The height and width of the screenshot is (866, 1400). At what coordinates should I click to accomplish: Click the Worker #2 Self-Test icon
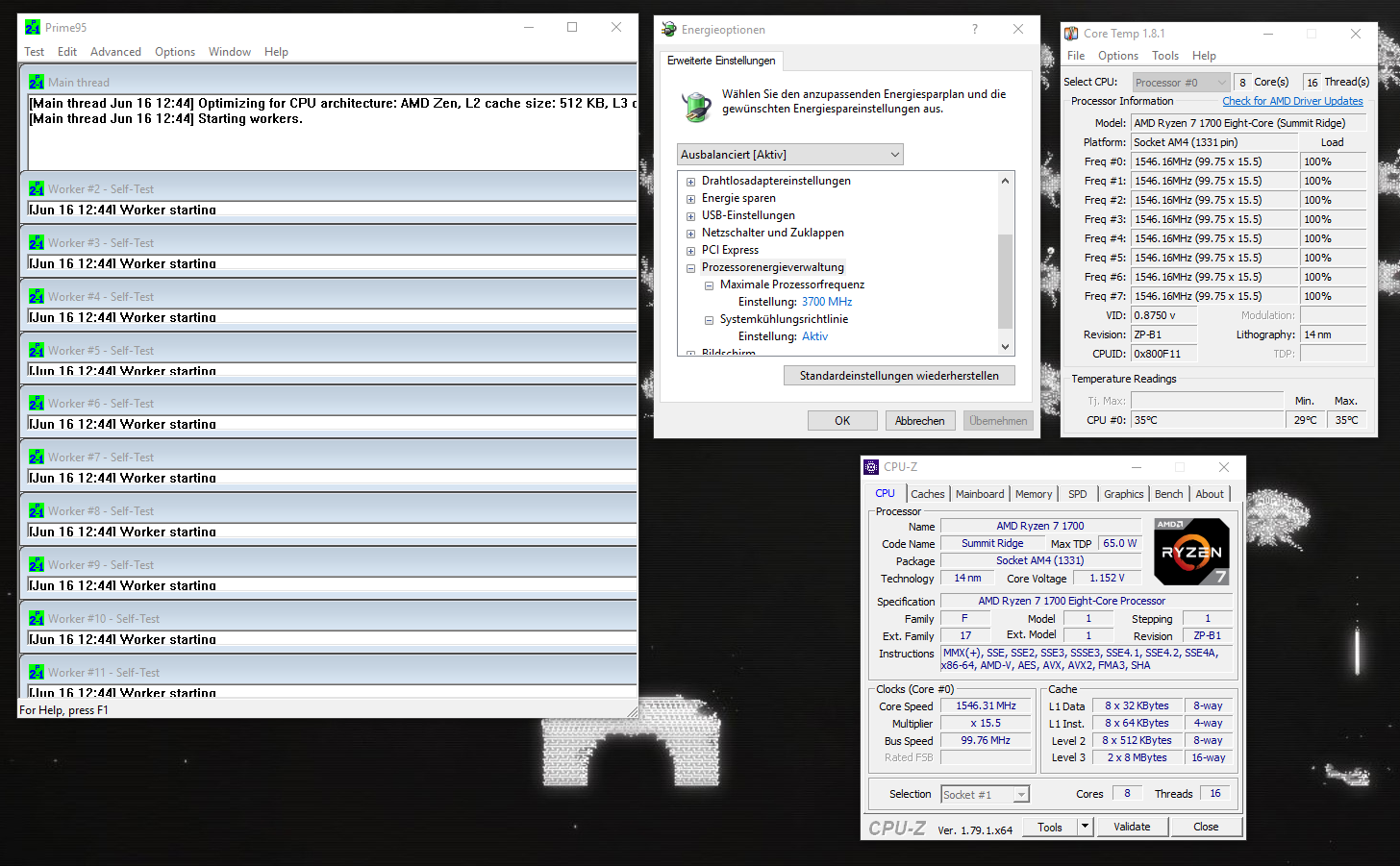[37, 189]
